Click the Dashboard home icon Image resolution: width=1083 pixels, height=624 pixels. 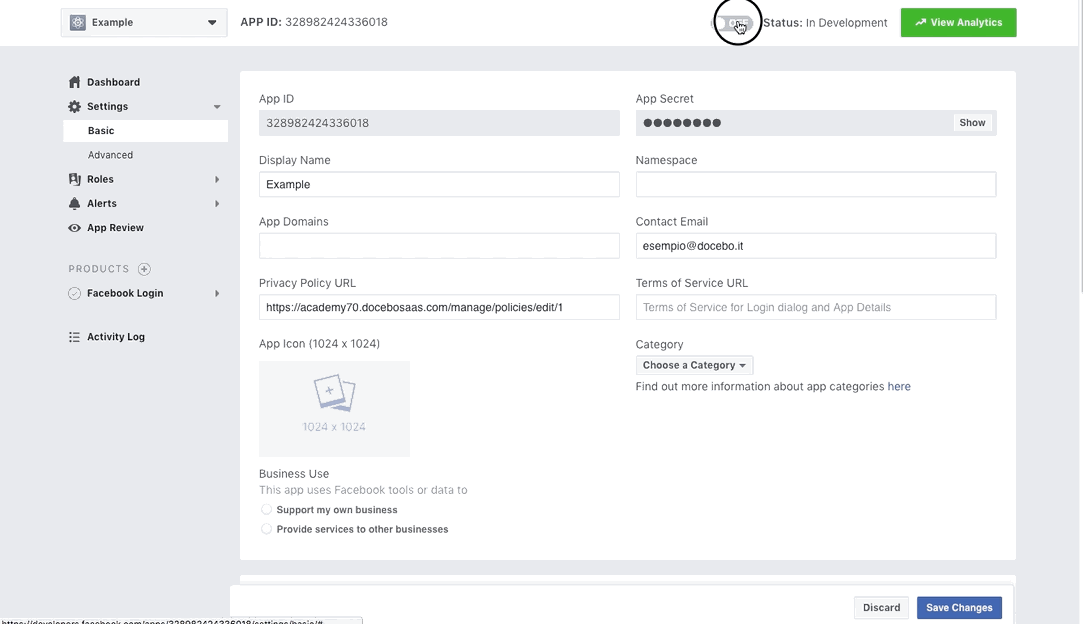pyautogui.click(x=75, y=82)
